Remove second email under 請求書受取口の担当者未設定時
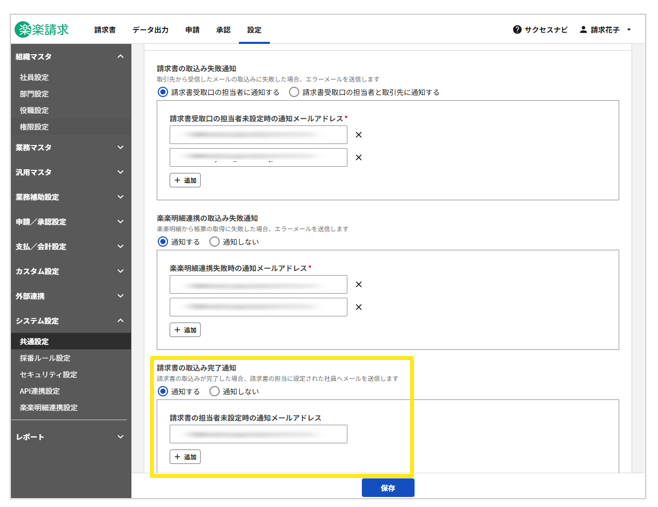This screenshot has width=658, height=507. coord(358,157)
